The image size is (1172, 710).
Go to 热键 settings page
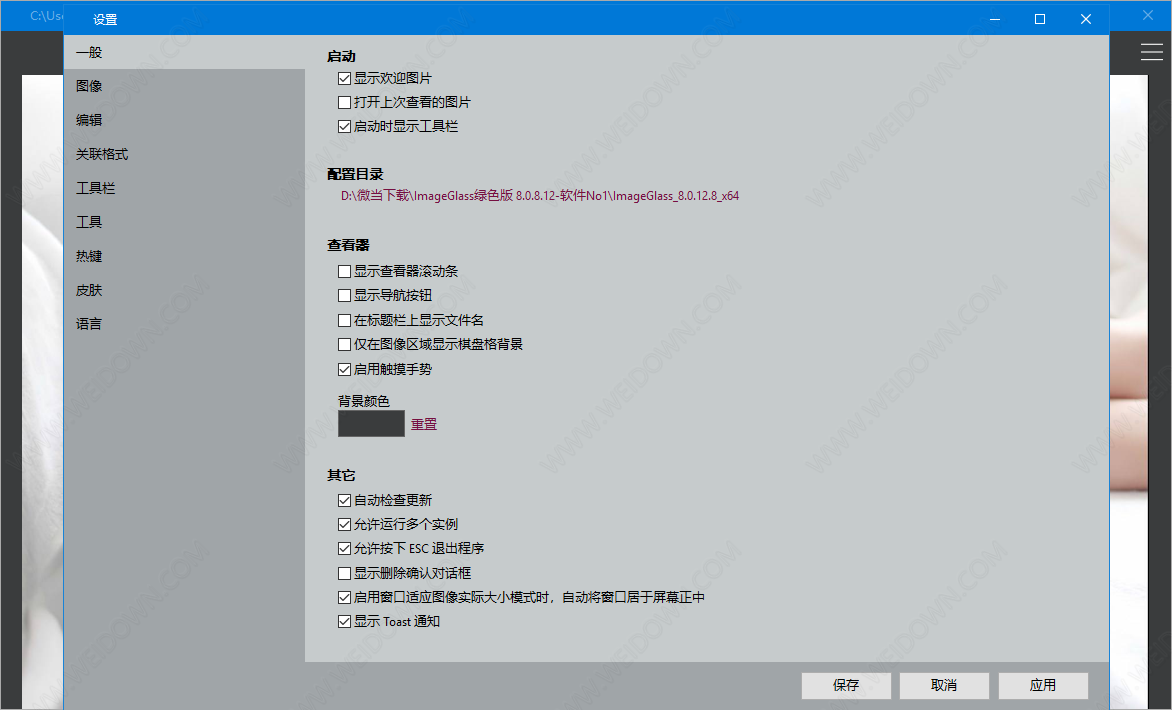(x=89, y=256)
